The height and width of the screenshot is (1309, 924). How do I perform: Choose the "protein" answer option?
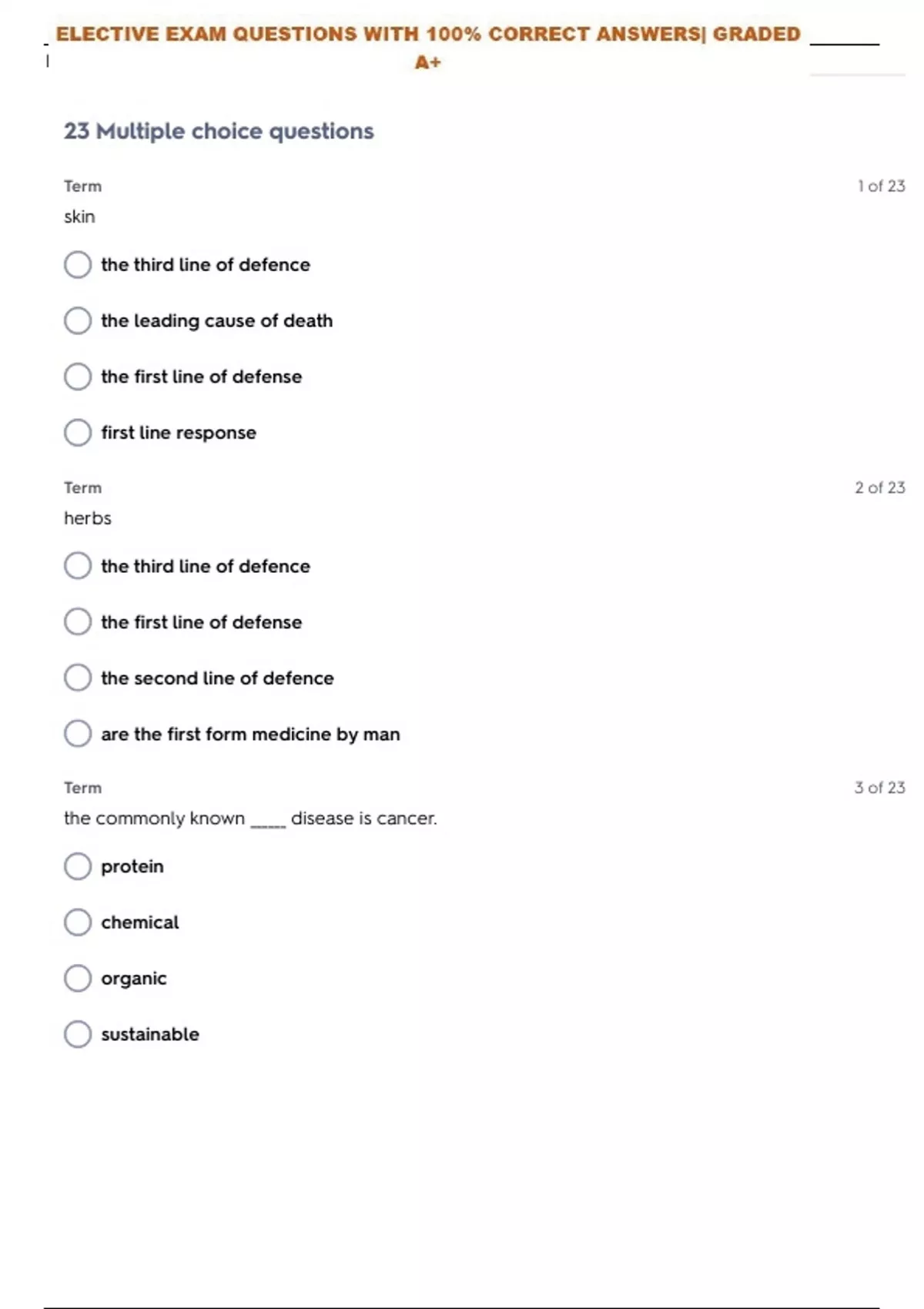pos(78,866)
